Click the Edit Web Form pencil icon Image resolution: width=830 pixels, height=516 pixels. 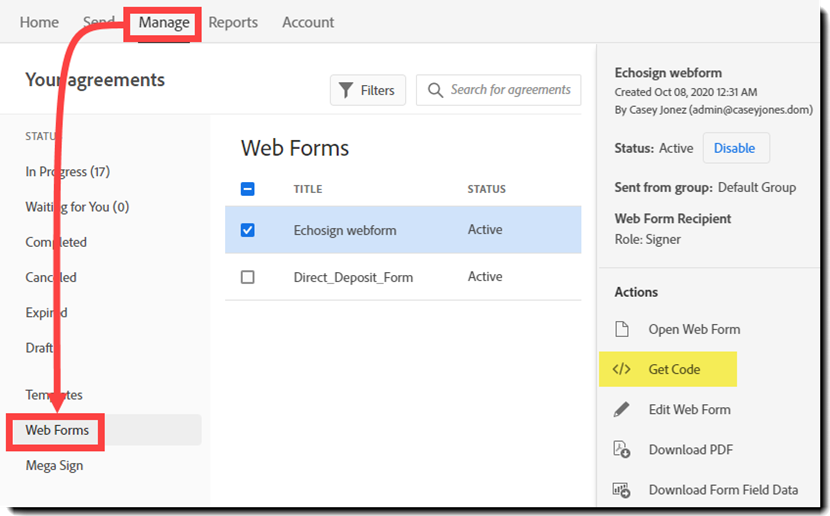point(621,409)
